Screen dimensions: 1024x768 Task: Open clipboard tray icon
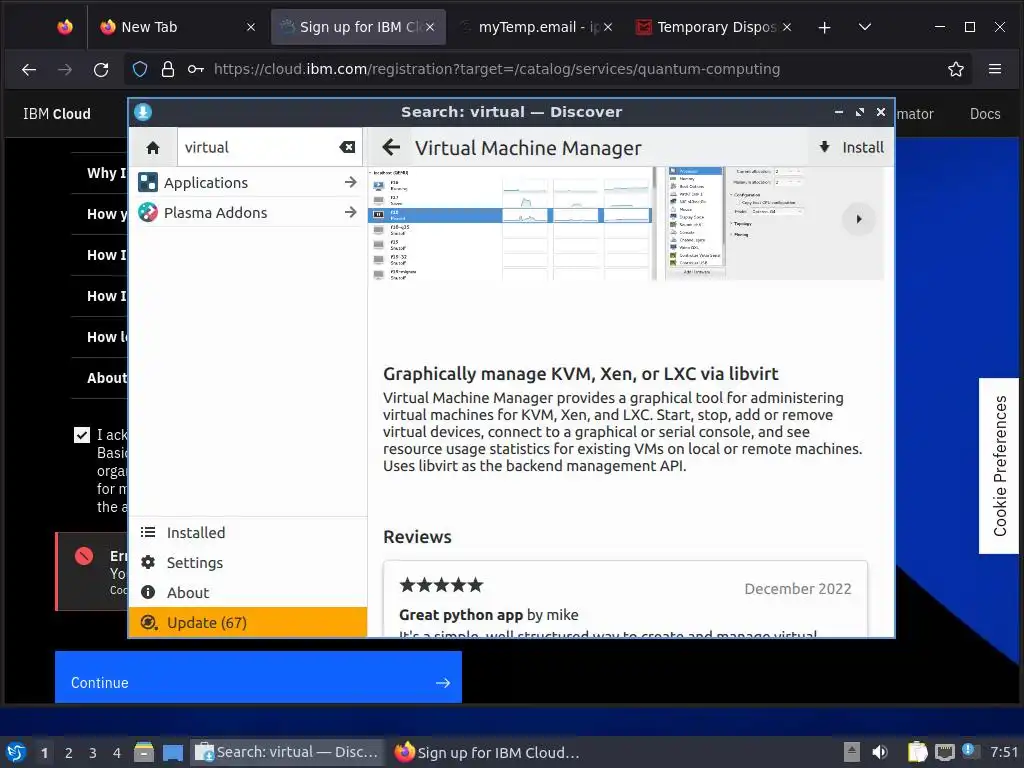[917, 752]
